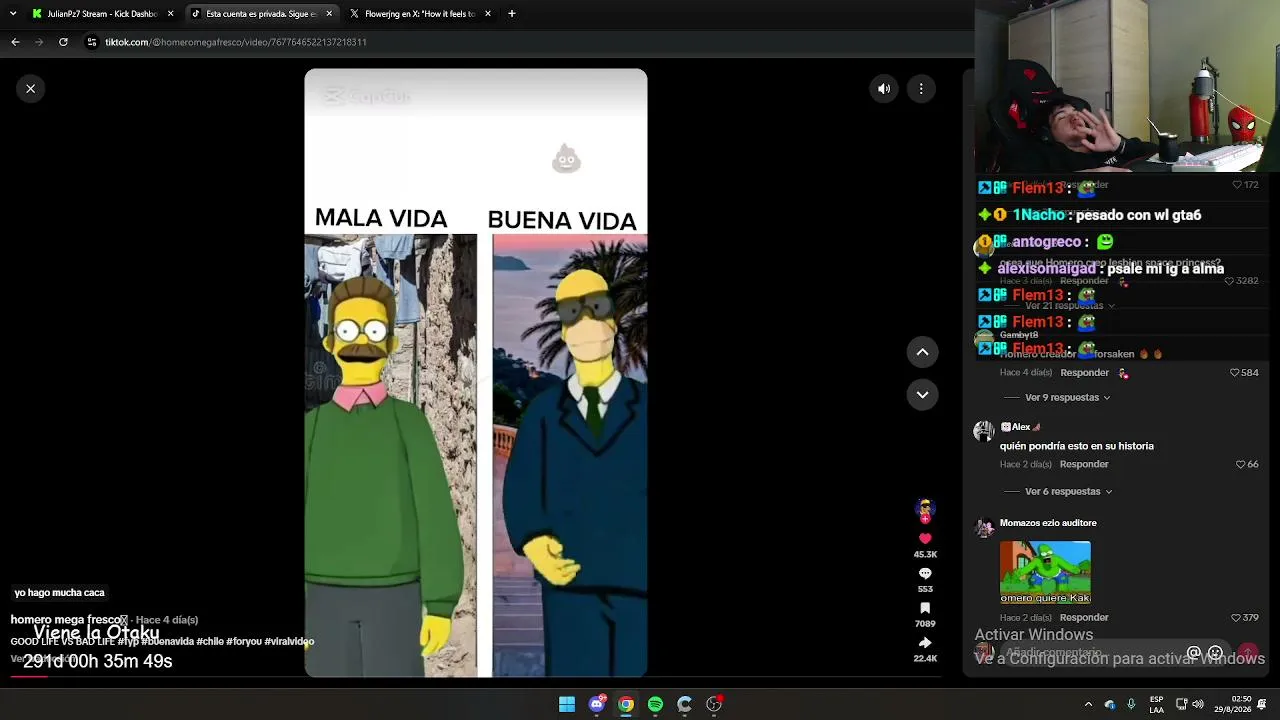Viewport: 1280px width, 720px height.
Task: Open the comments icon showing 553
Action: [925, 574]
